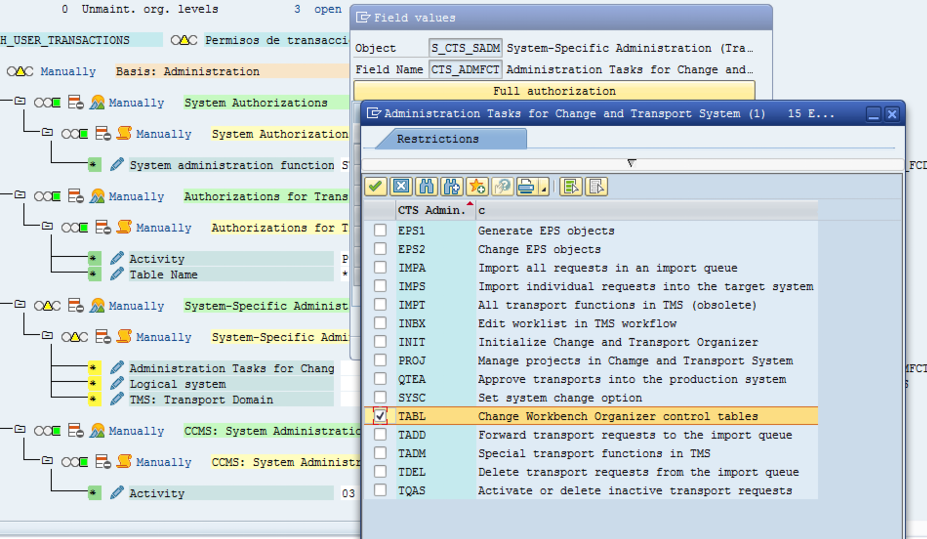Click the S_CTS_SADM Object field
Viewport: 927px width, 539px height.
(465, 48)
